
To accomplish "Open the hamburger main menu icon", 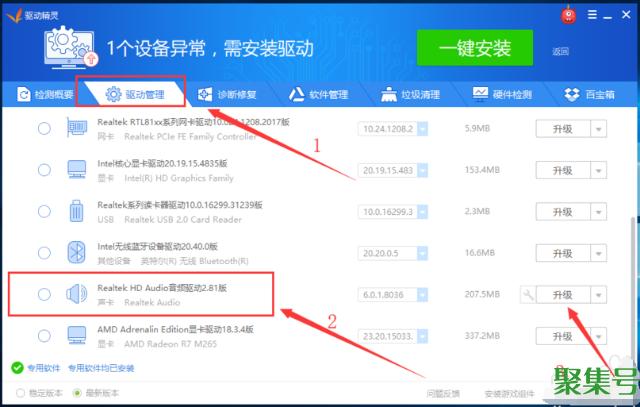I will tap(592, 15).
